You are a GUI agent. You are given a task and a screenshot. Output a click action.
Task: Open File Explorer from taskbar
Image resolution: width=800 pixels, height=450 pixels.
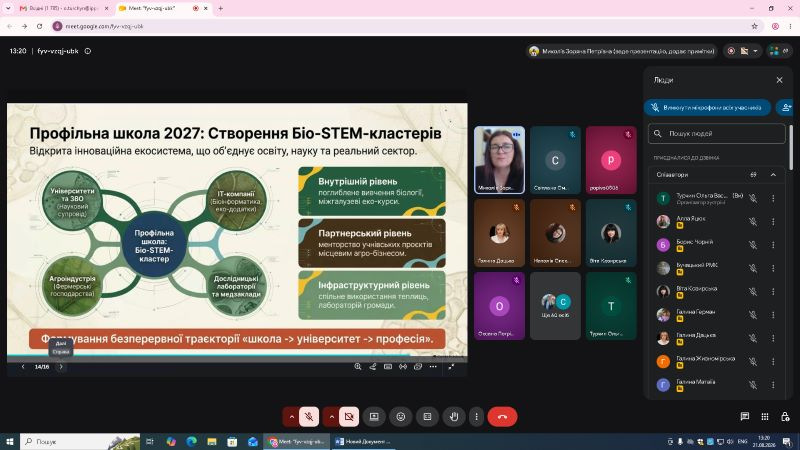(212, 441)
